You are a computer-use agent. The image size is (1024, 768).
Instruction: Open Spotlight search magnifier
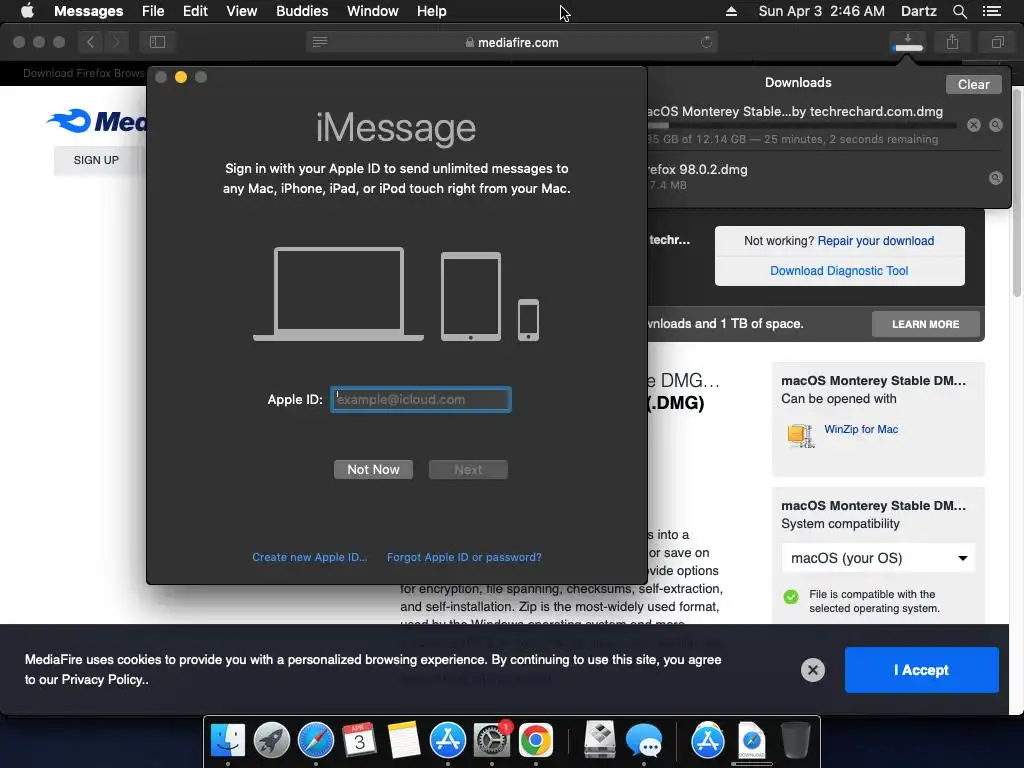[x=959, y=11]
